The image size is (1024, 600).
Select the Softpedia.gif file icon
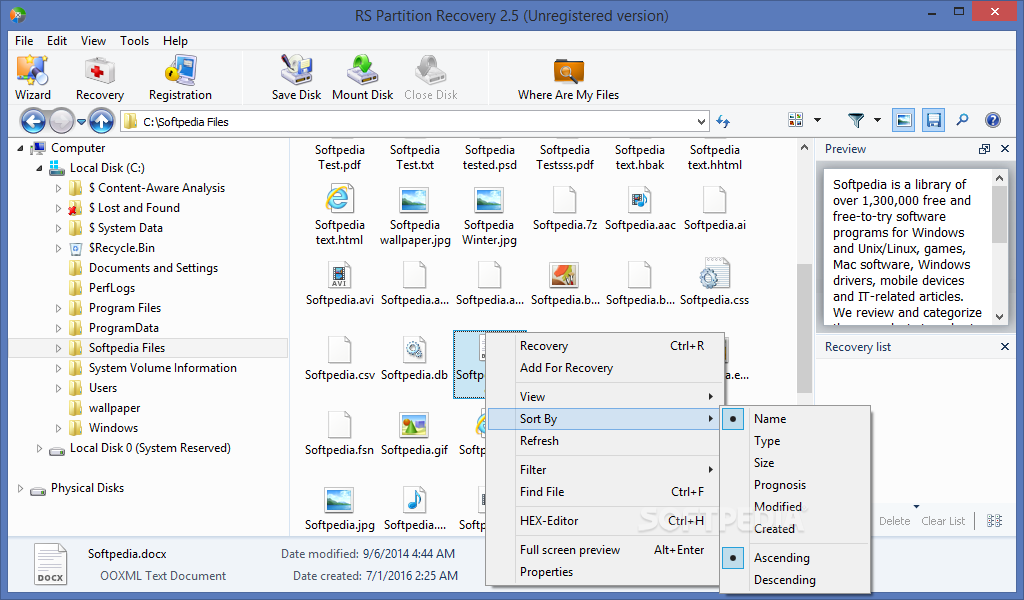(414, 426)
